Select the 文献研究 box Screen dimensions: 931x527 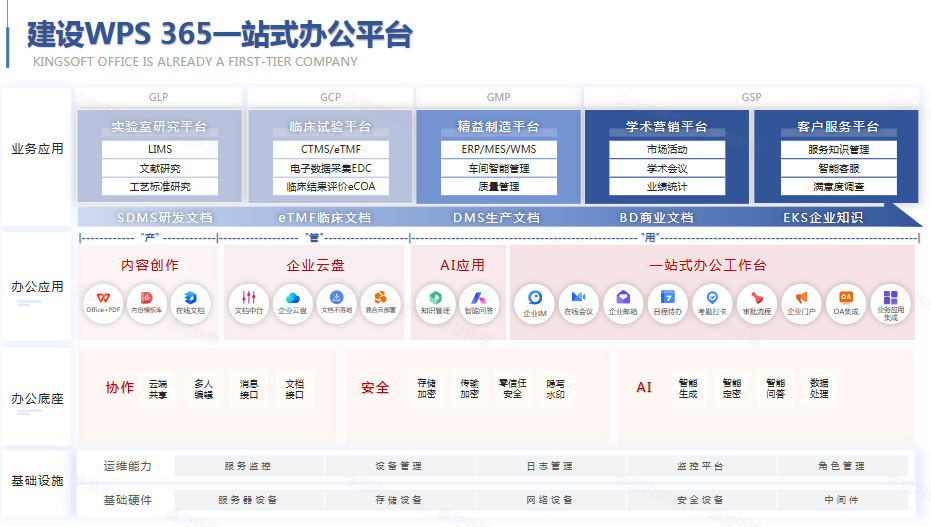(x=160, y=168)
